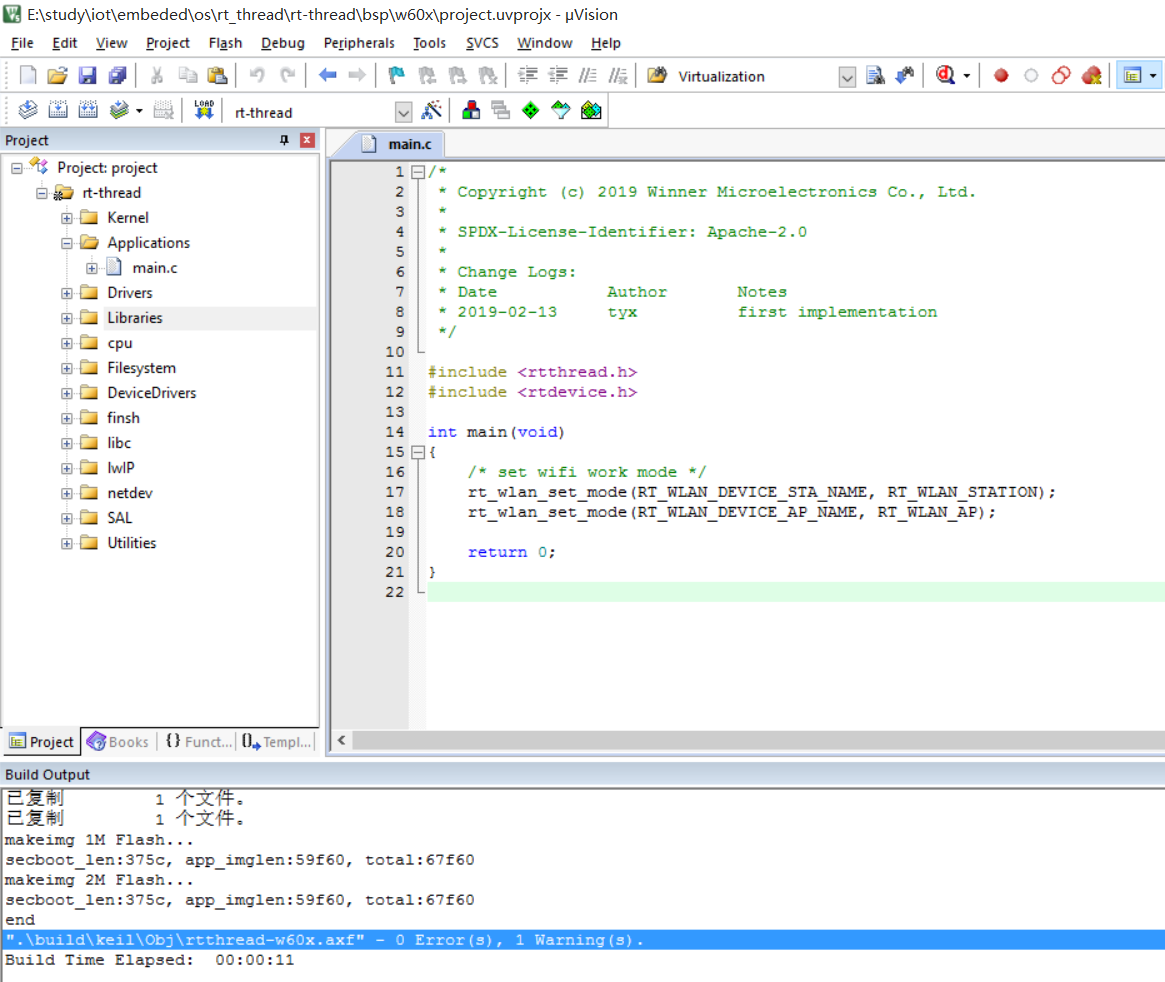
Task: Expand the lwIP group
Action: click(67, 469)
